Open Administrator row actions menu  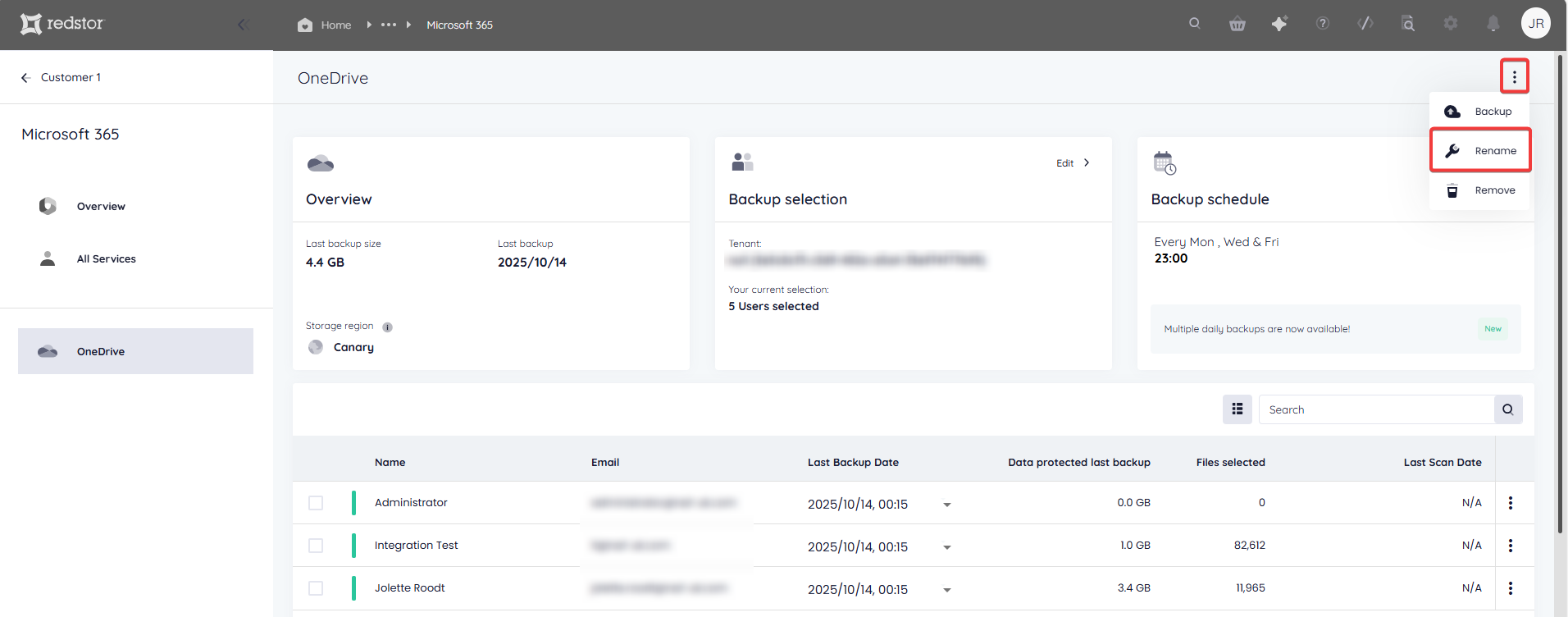1511,503
